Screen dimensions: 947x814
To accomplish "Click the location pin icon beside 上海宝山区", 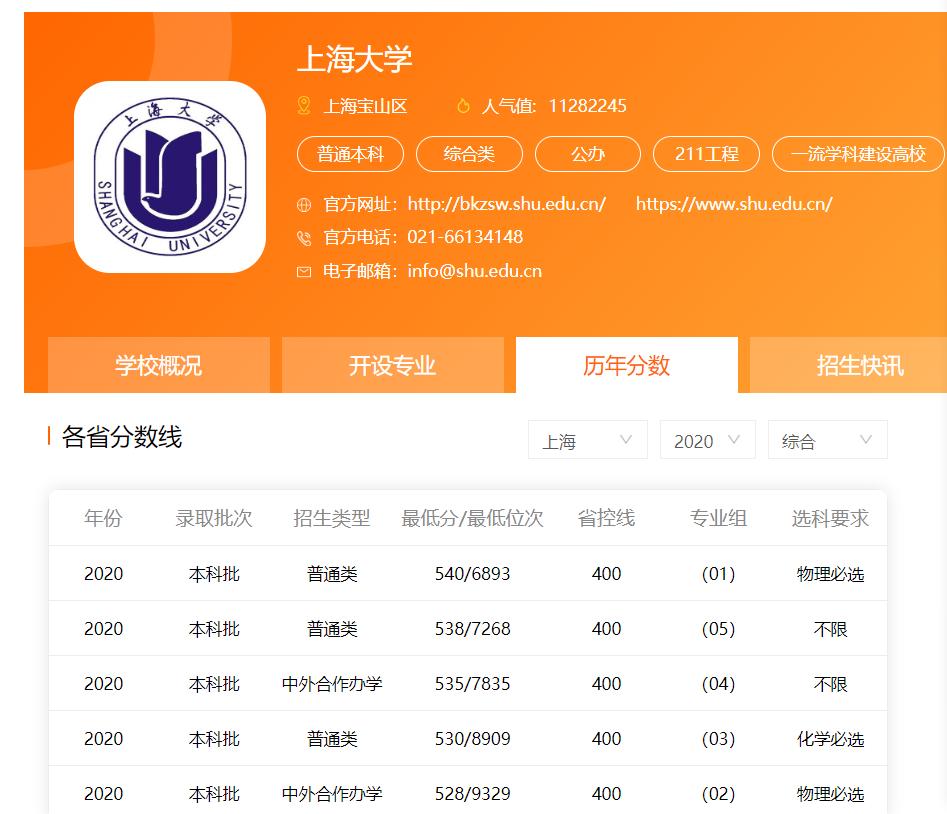I will tap(302, 104).
